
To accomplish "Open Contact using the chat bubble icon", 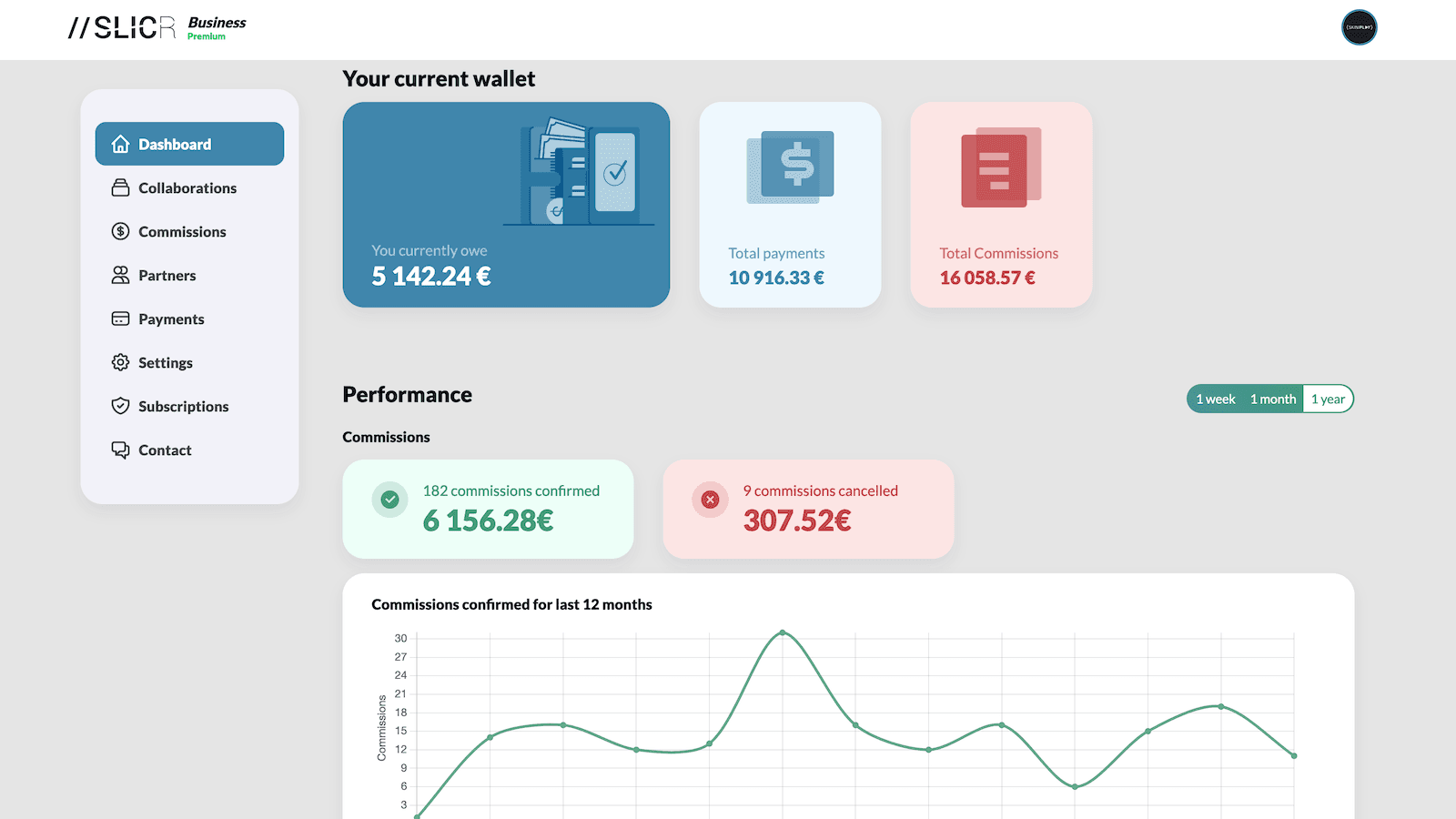I will point(120,450).
